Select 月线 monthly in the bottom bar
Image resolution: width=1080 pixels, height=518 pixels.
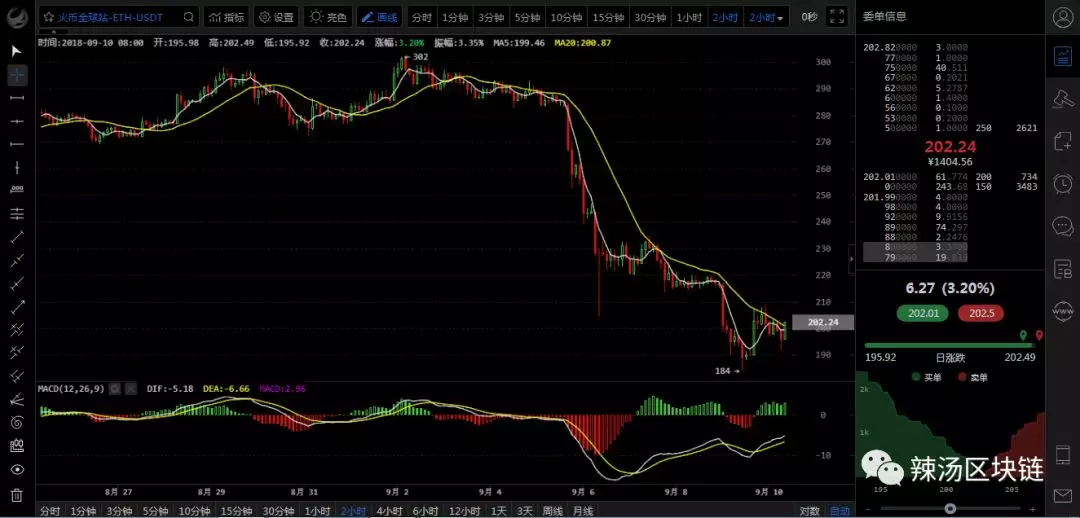point(583,511)
